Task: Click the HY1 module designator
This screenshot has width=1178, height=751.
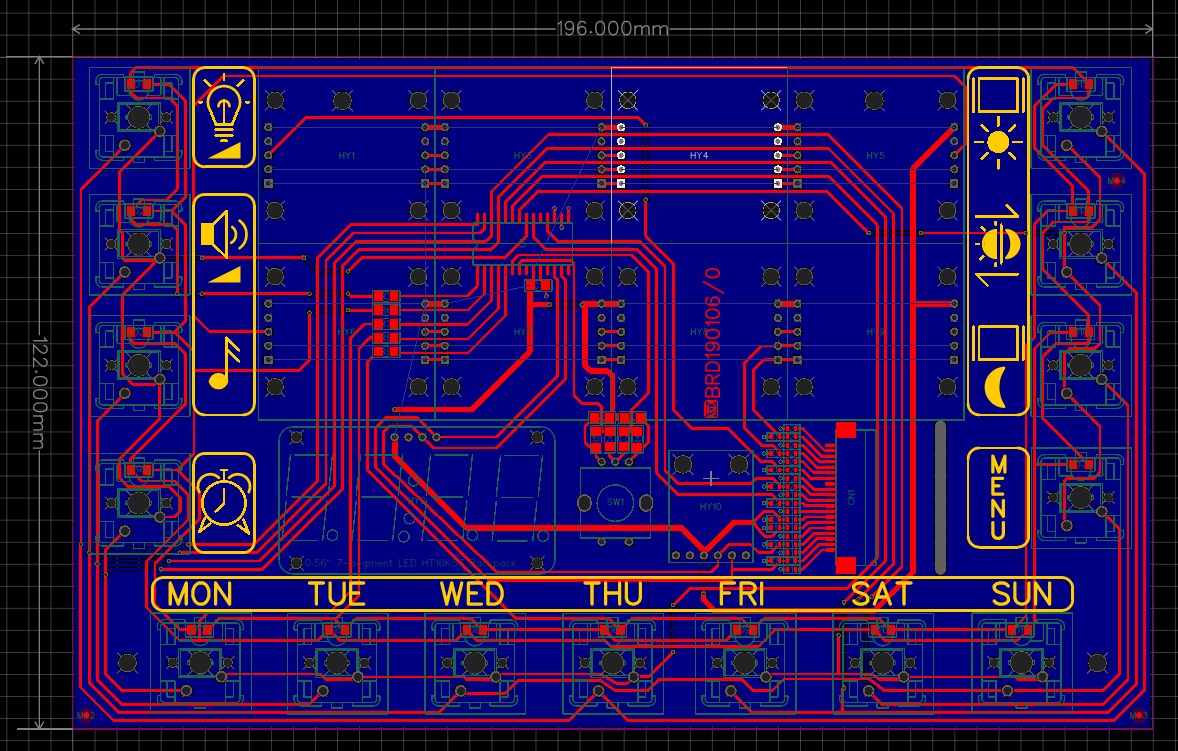Action: (346, 155)
